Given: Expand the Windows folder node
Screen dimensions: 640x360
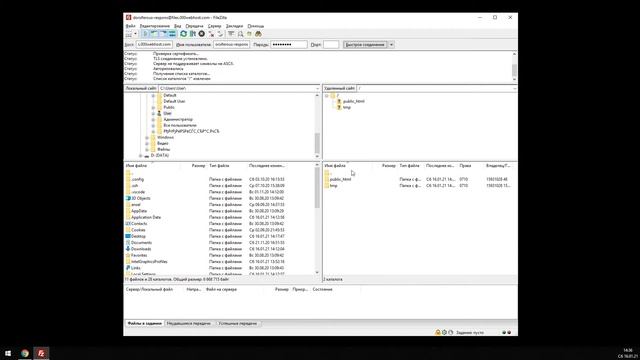Looking at the screenshot, I should [147, 138].
